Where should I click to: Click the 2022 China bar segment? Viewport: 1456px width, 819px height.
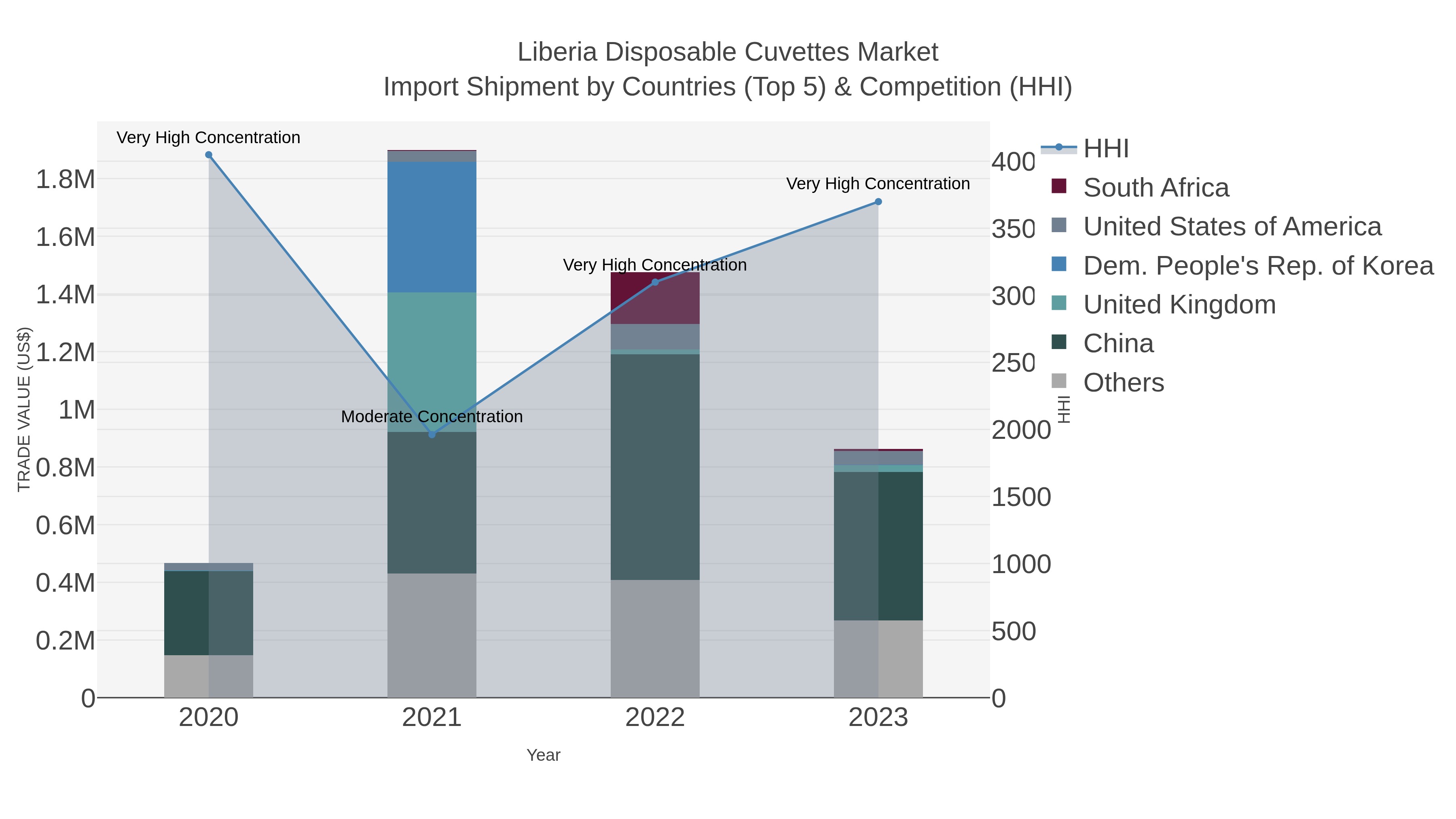[x=655, y=468]
